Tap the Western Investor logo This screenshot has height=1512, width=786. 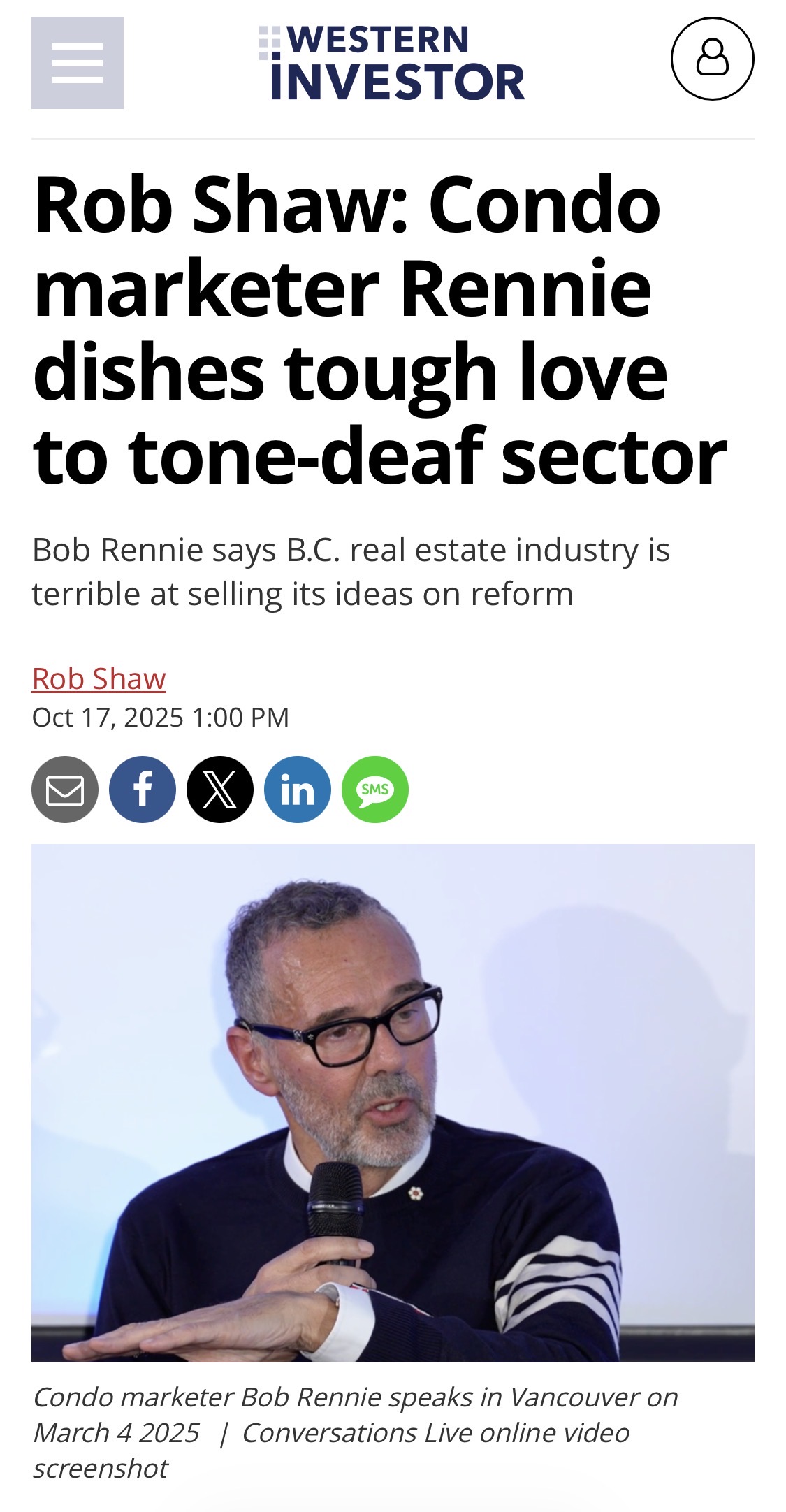coord(392,63)
